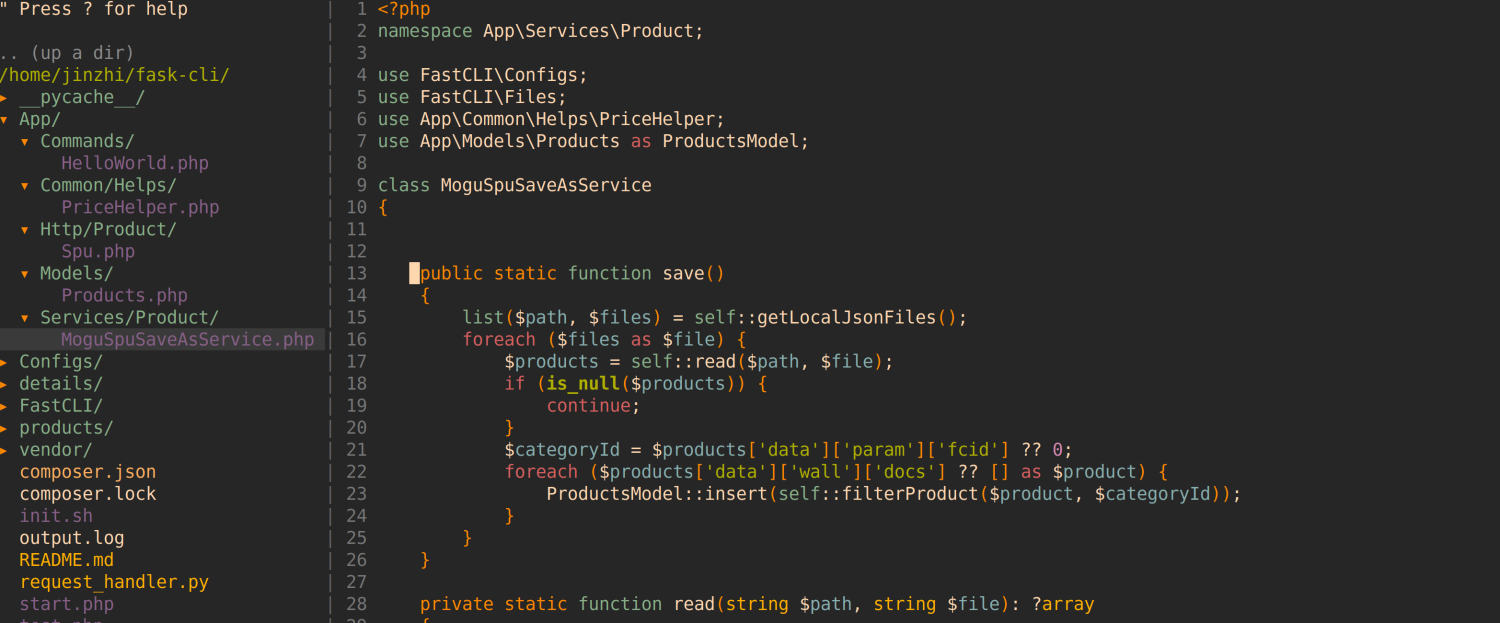Open the HelloWorld.php file
The image size is (1500, 623).
(134, 162)
